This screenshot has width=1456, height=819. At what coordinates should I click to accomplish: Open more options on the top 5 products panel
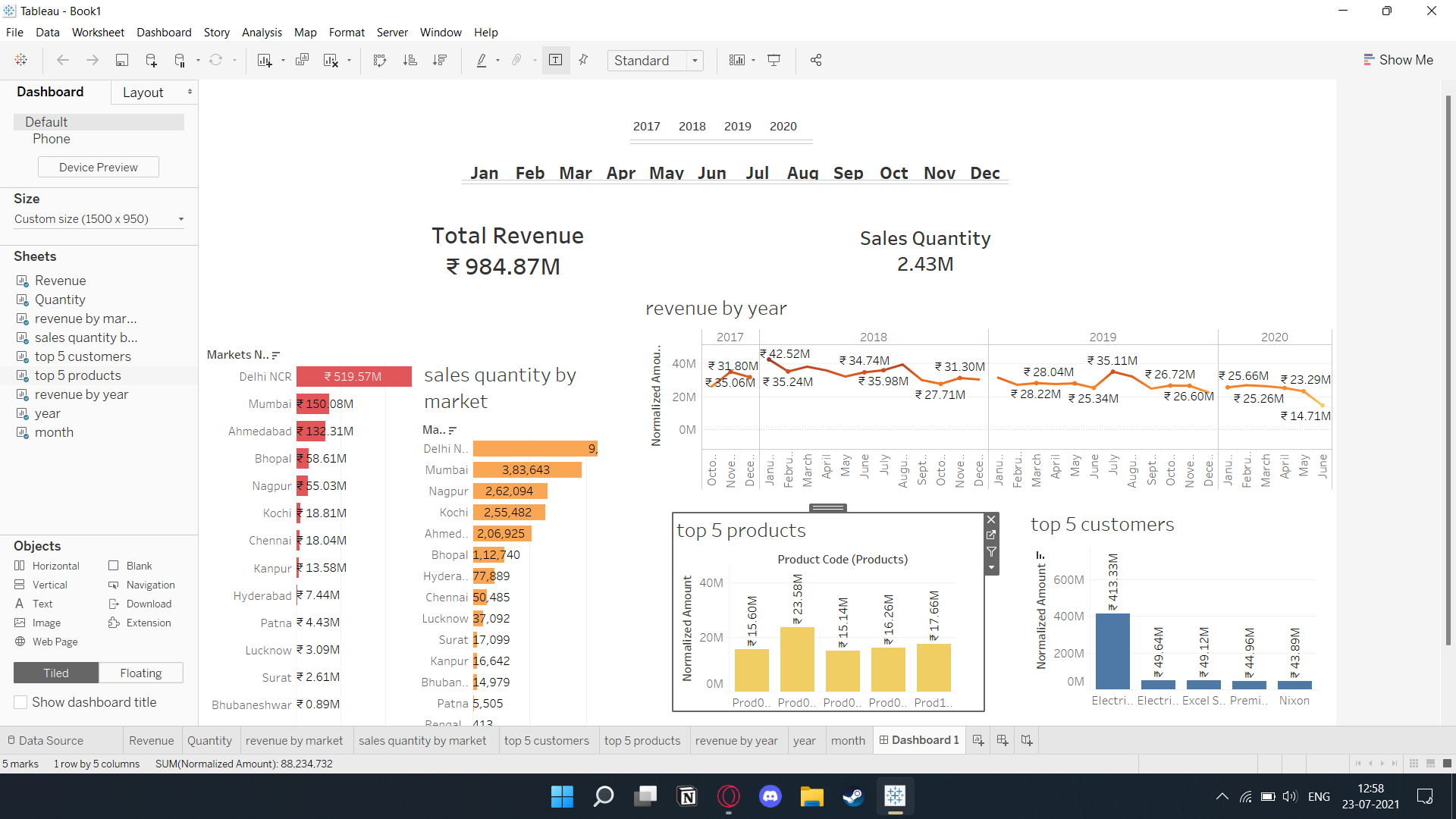(x=991, y=567)
